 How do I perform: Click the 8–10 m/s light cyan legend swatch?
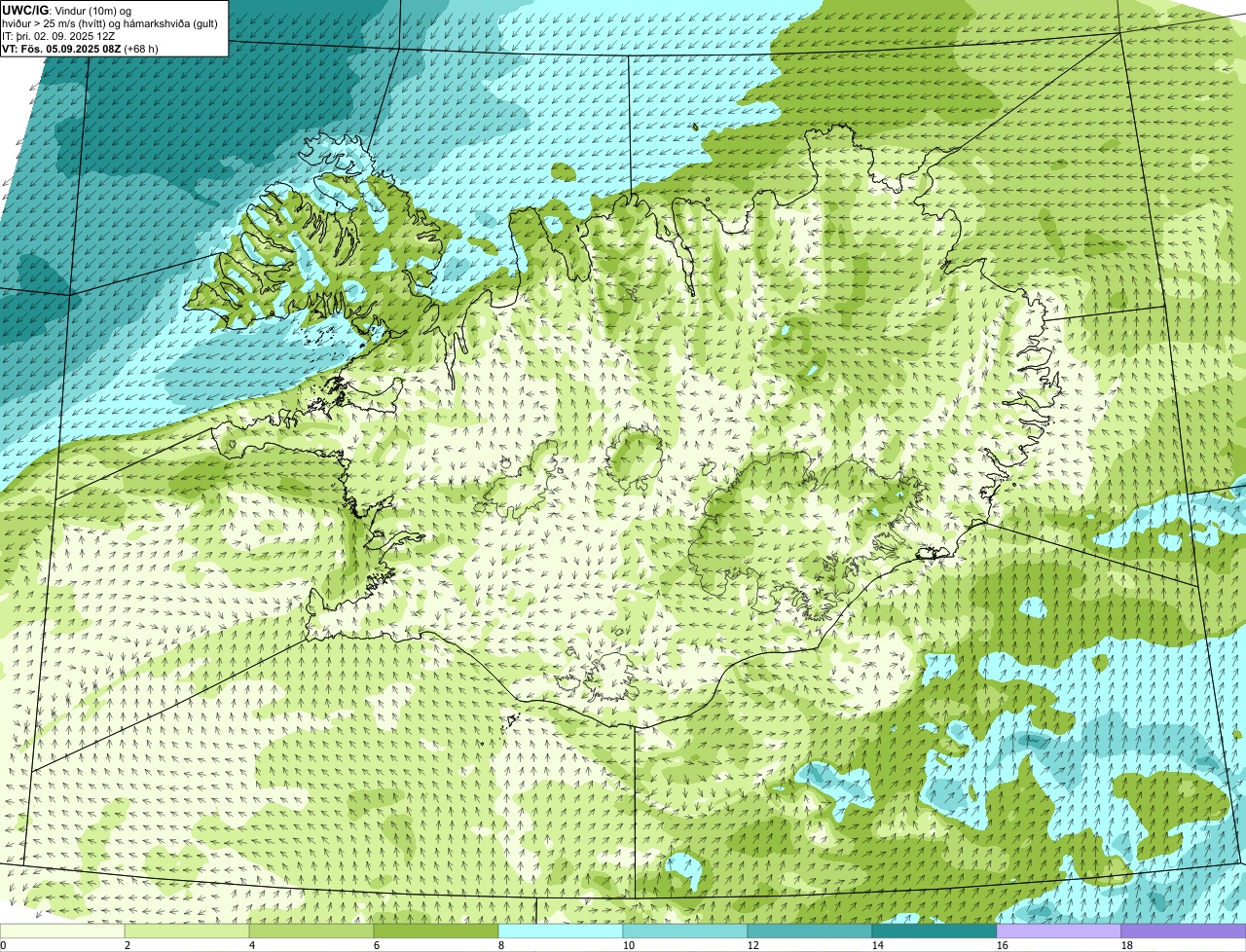(561, 932)
